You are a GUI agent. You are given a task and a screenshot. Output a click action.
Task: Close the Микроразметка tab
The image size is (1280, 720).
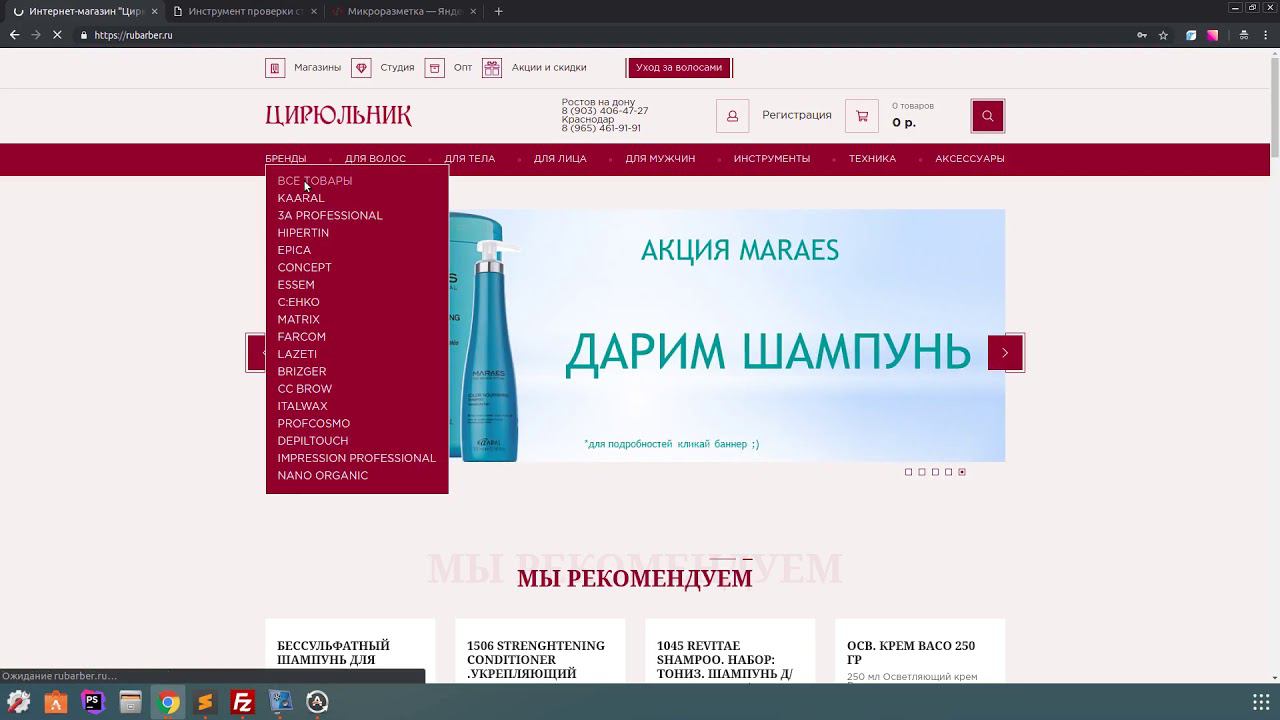474,11
